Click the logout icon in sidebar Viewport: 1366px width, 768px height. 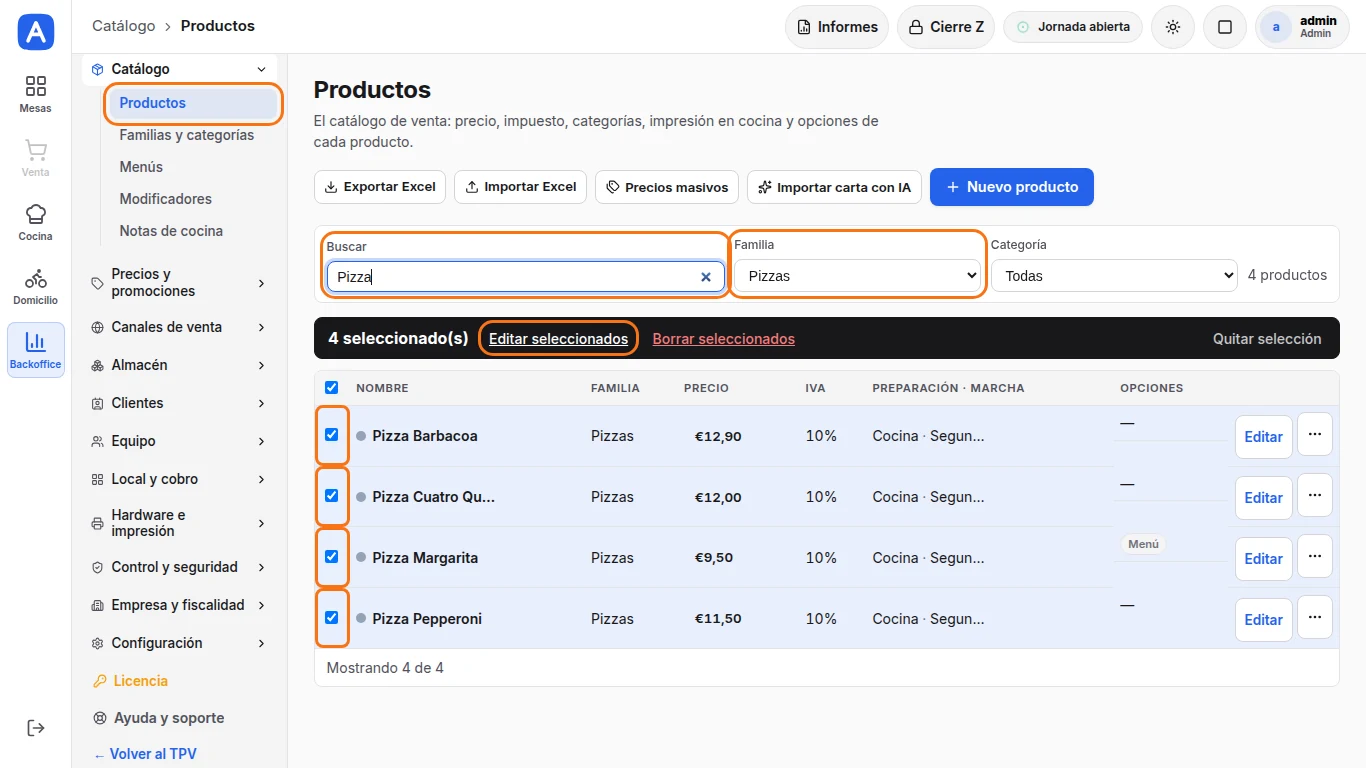[x=36, y=728]
